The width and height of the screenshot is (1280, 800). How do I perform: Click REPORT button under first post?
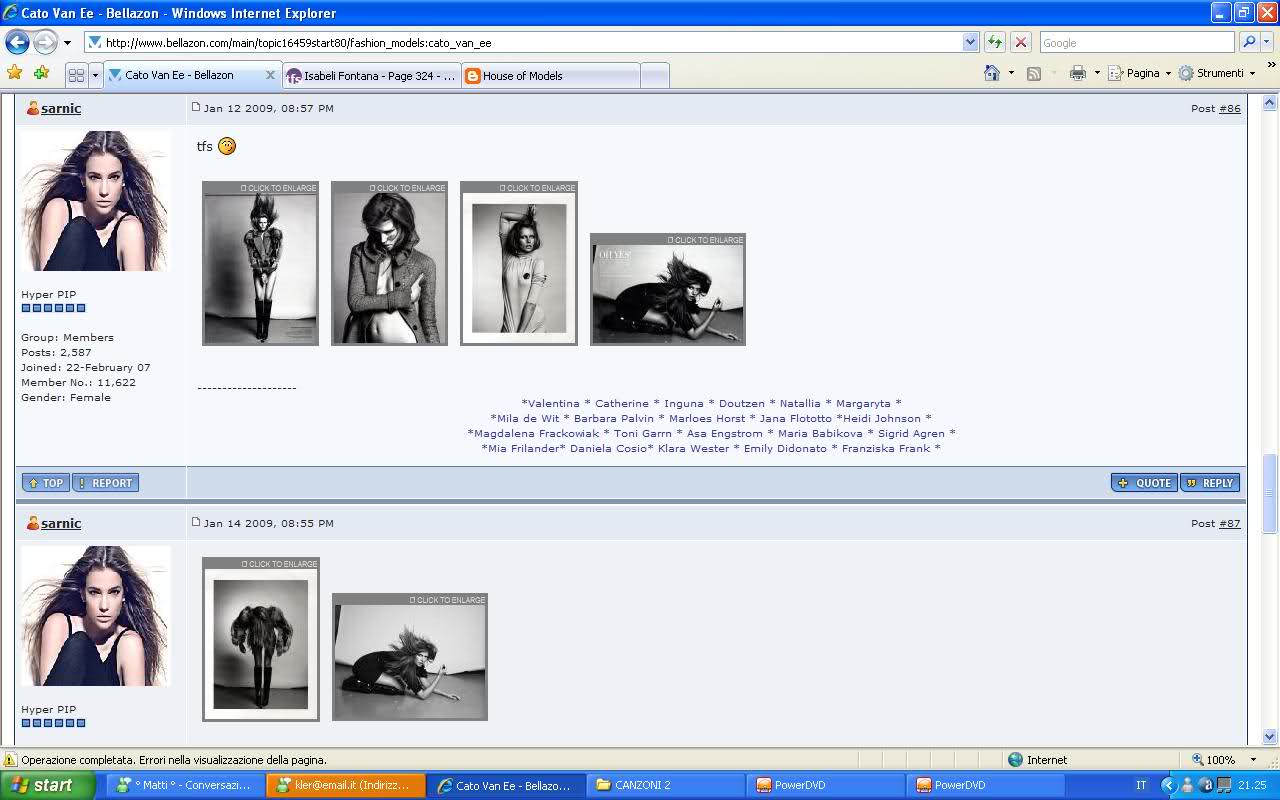(x=105, y=483)
